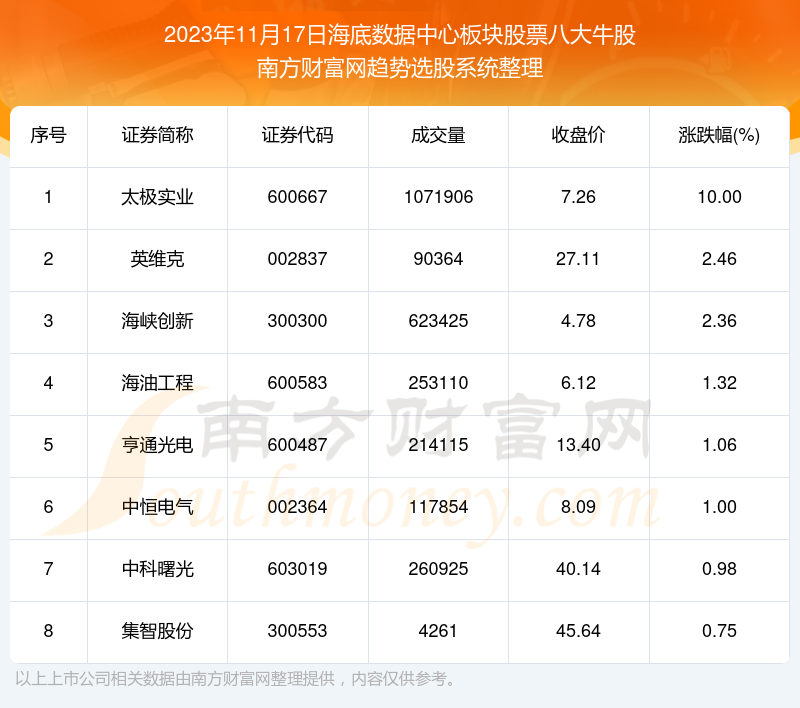The height and width of the screenshot is (708, 800).
Task: Click closing price 6.12
Action: pyautogui.click(x=579, y=383)
